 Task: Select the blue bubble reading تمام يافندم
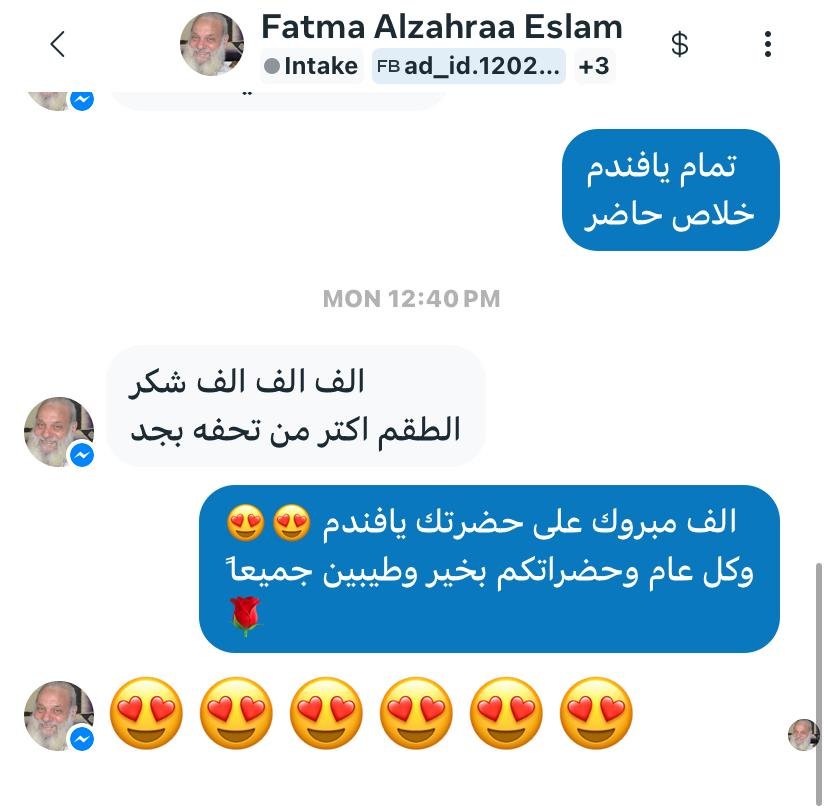[671, 190]
